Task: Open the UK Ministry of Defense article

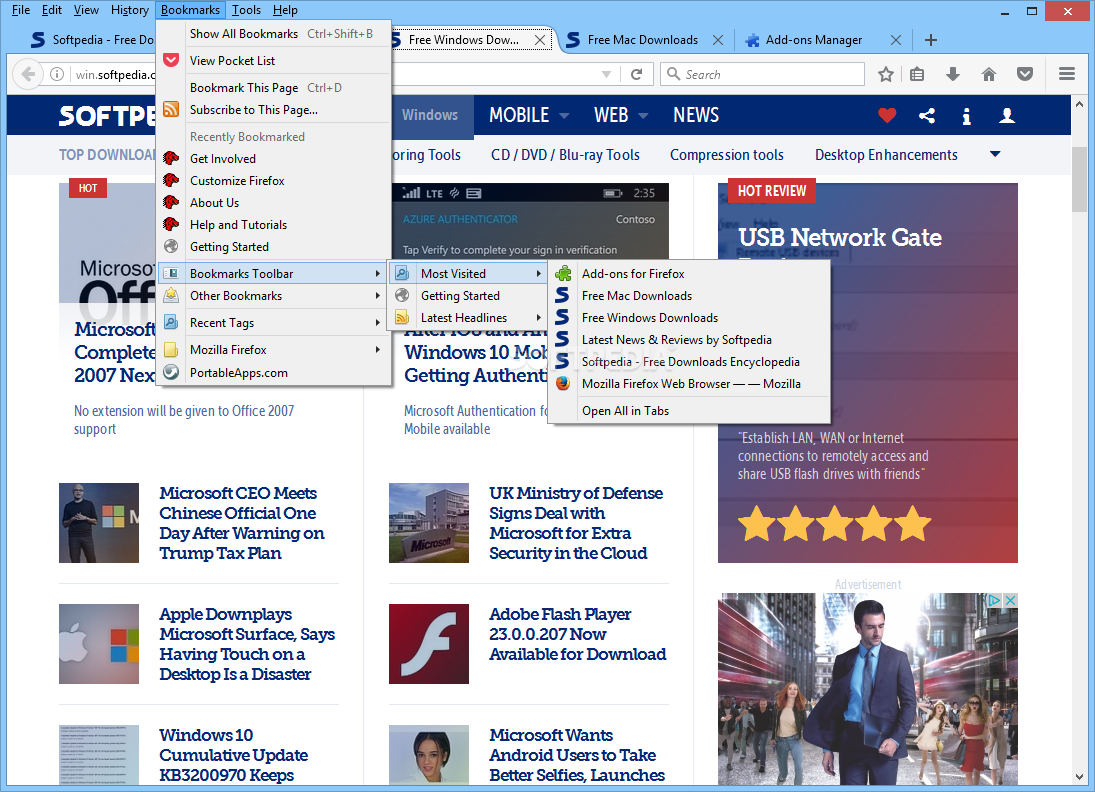Action: [576, 523]
